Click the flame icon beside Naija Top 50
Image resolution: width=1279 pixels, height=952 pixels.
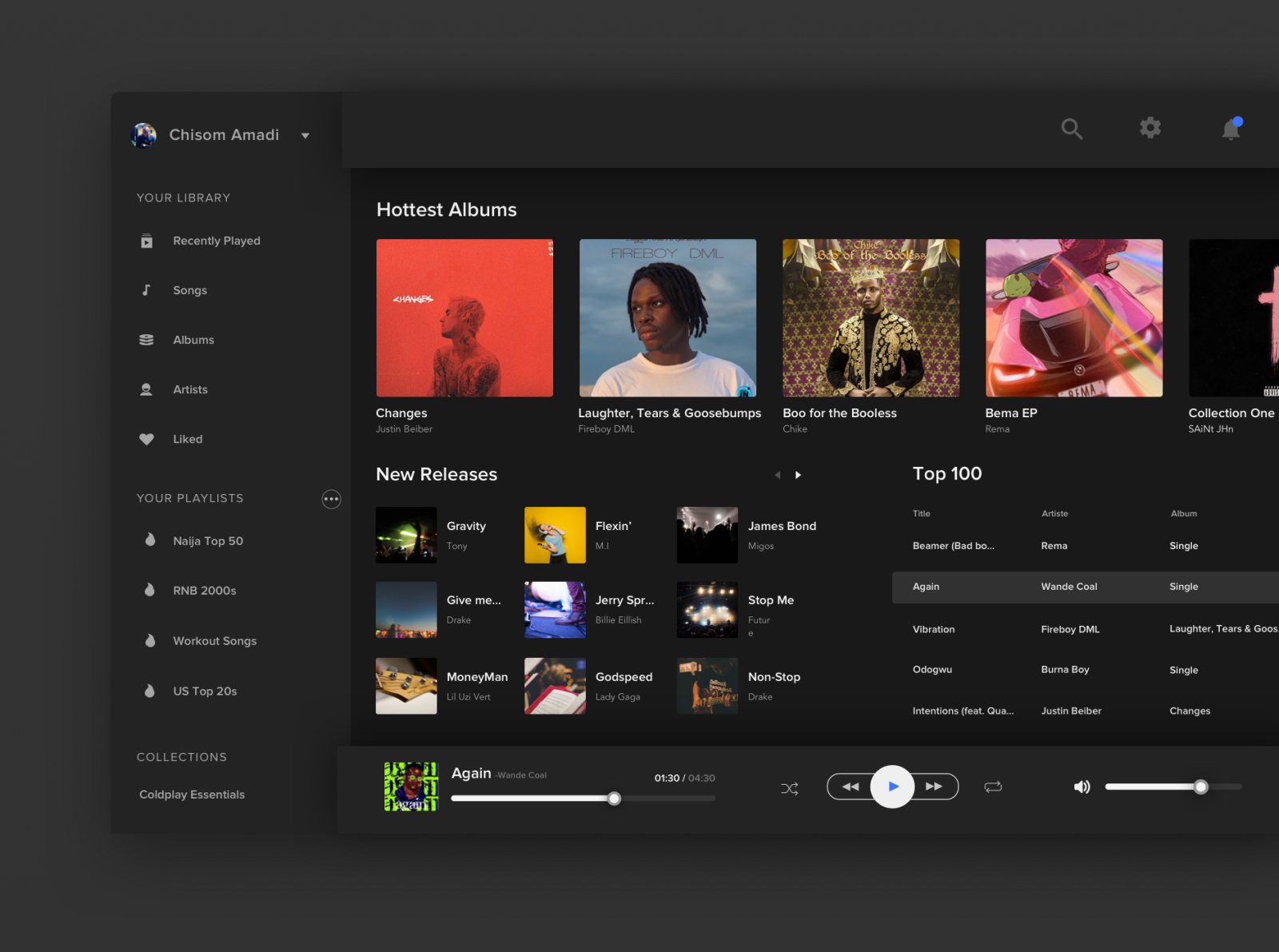coord(149,540)
